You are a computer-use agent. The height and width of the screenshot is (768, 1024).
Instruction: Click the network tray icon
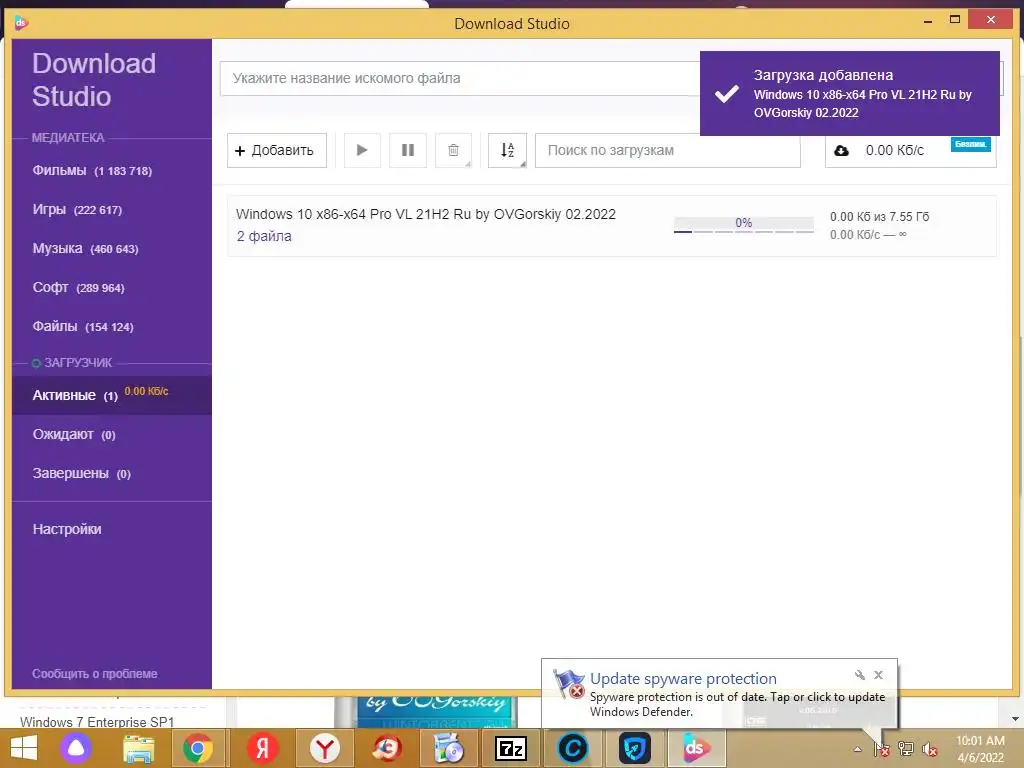coord(906,749)
